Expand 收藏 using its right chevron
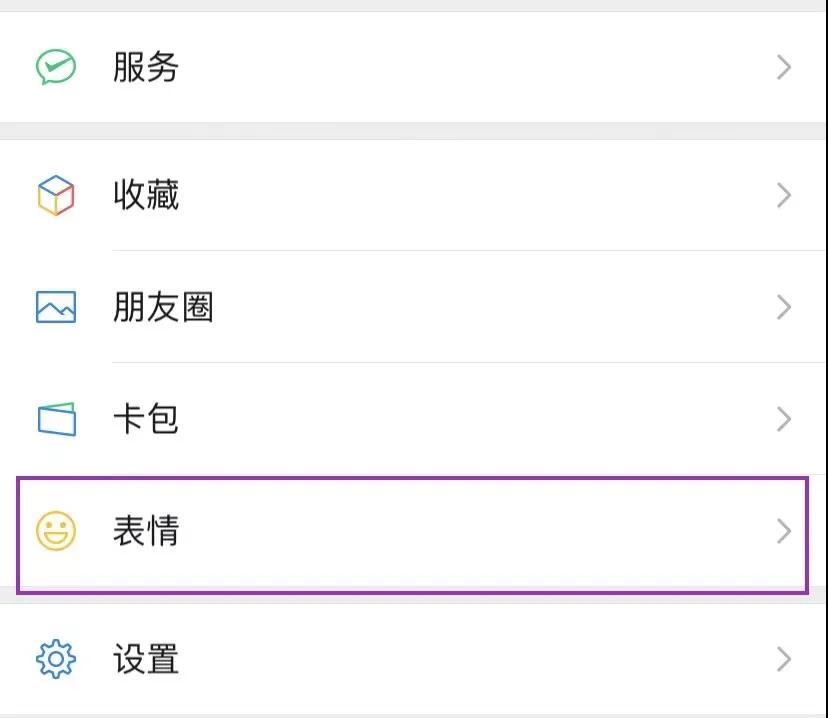This screenshot has height=718, width=828. (x=784, y=195)
